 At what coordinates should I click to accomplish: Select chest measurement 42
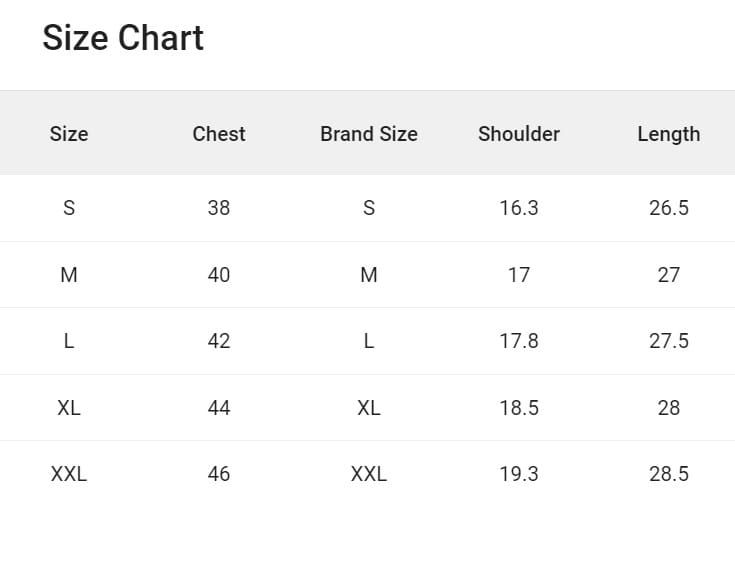point(219,341)
